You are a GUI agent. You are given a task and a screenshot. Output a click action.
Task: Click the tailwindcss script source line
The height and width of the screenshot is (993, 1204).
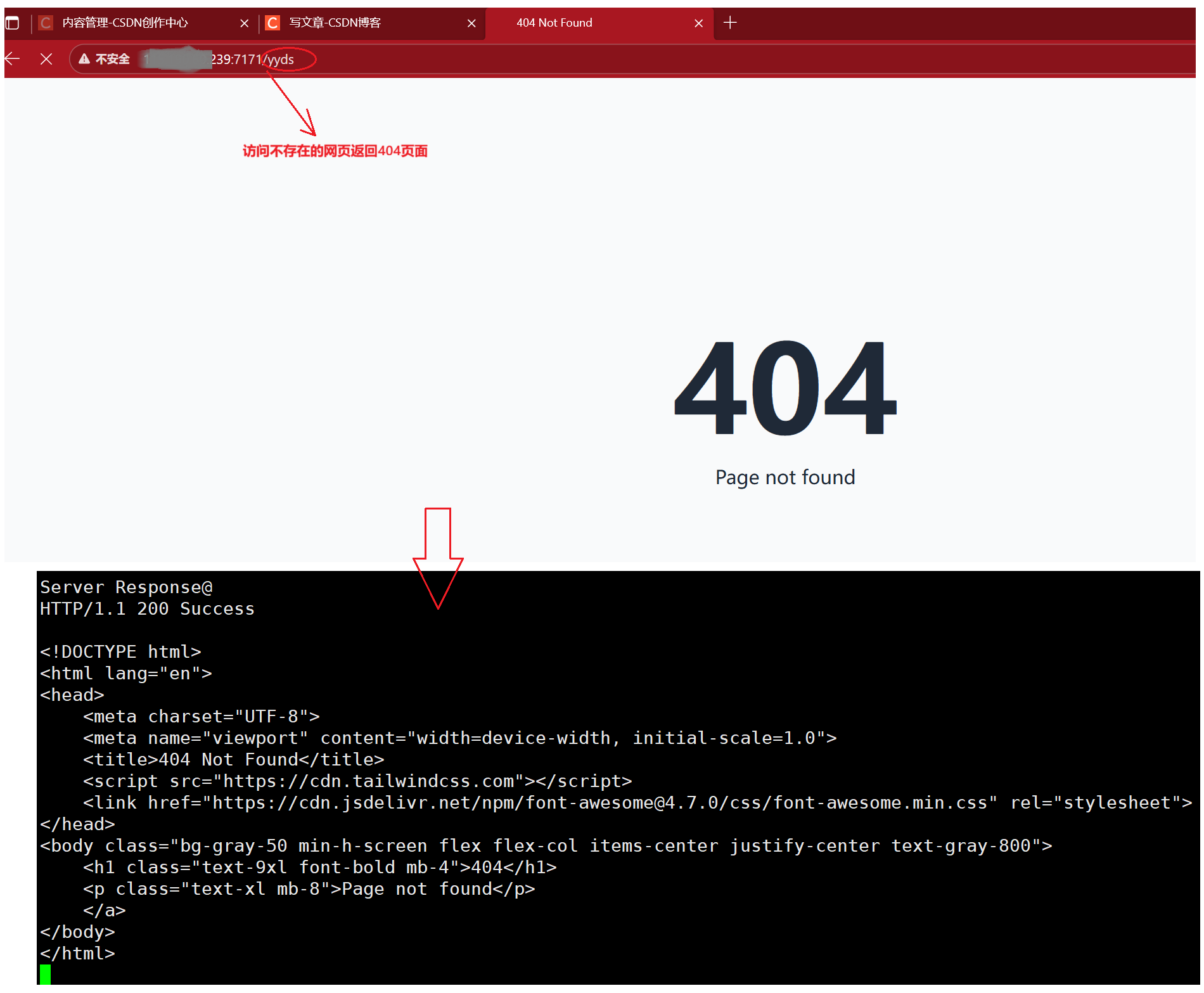357,781
